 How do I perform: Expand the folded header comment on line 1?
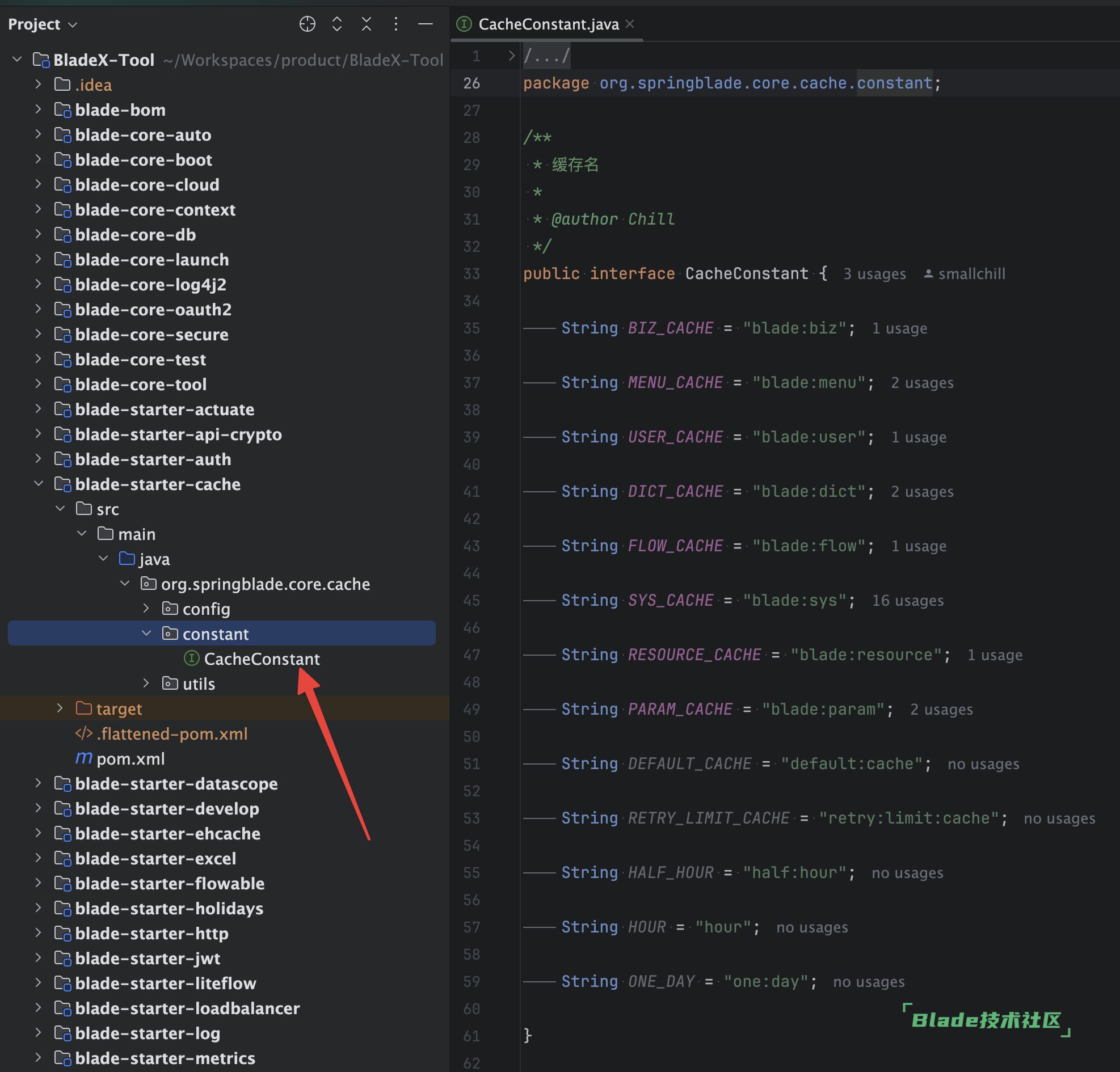511,56
